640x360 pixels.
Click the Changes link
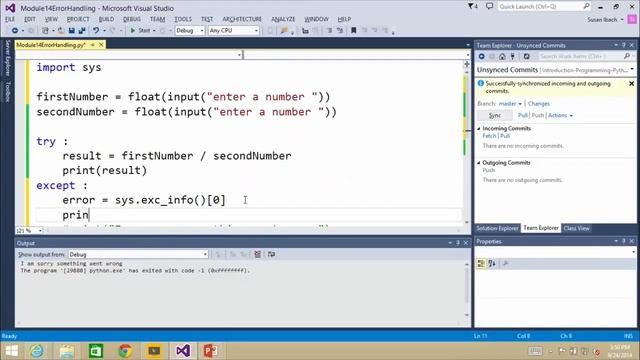click(x=538, y=104)
